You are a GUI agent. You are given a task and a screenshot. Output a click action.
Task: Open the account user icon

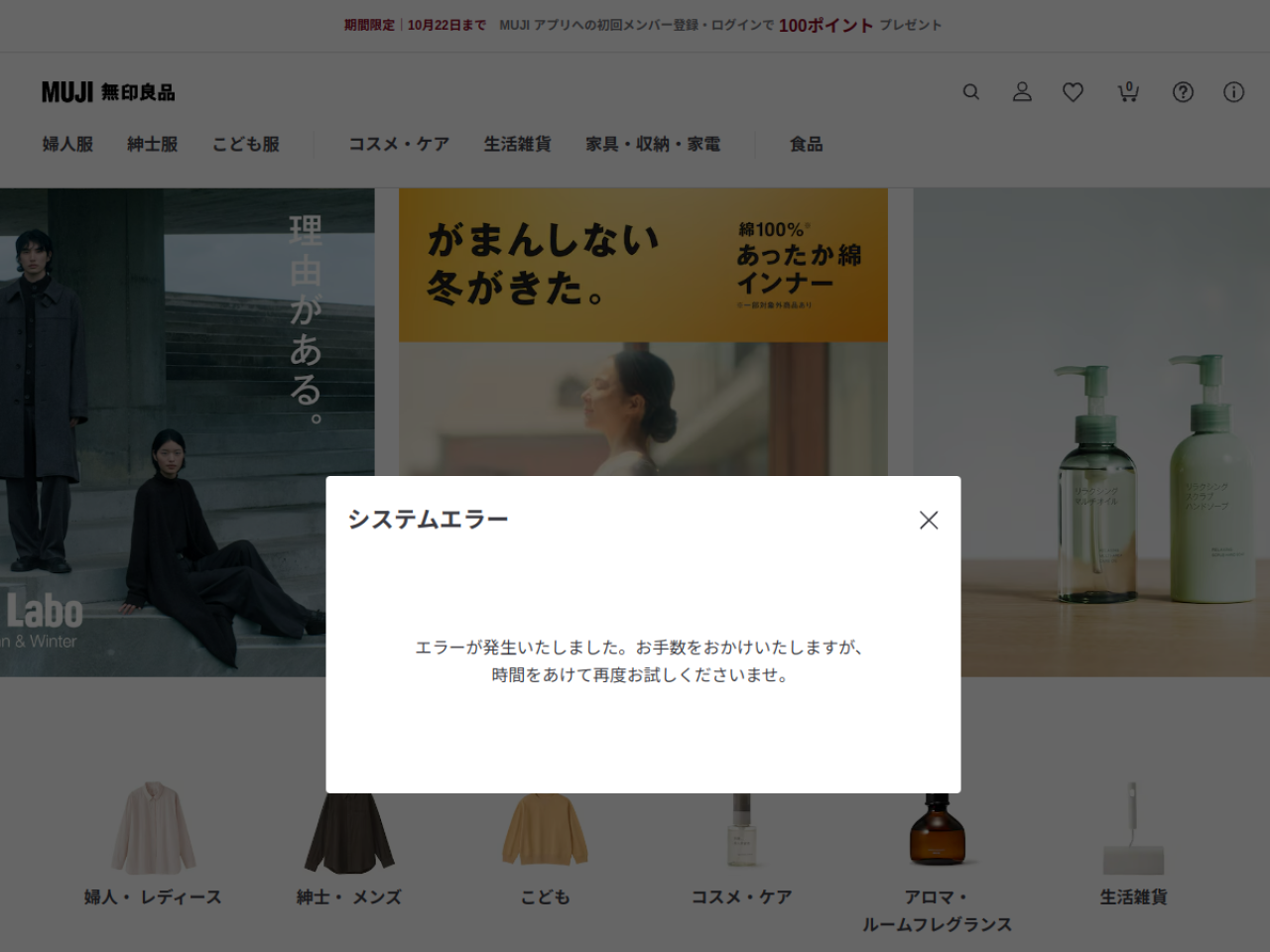tap(1022, 92)
